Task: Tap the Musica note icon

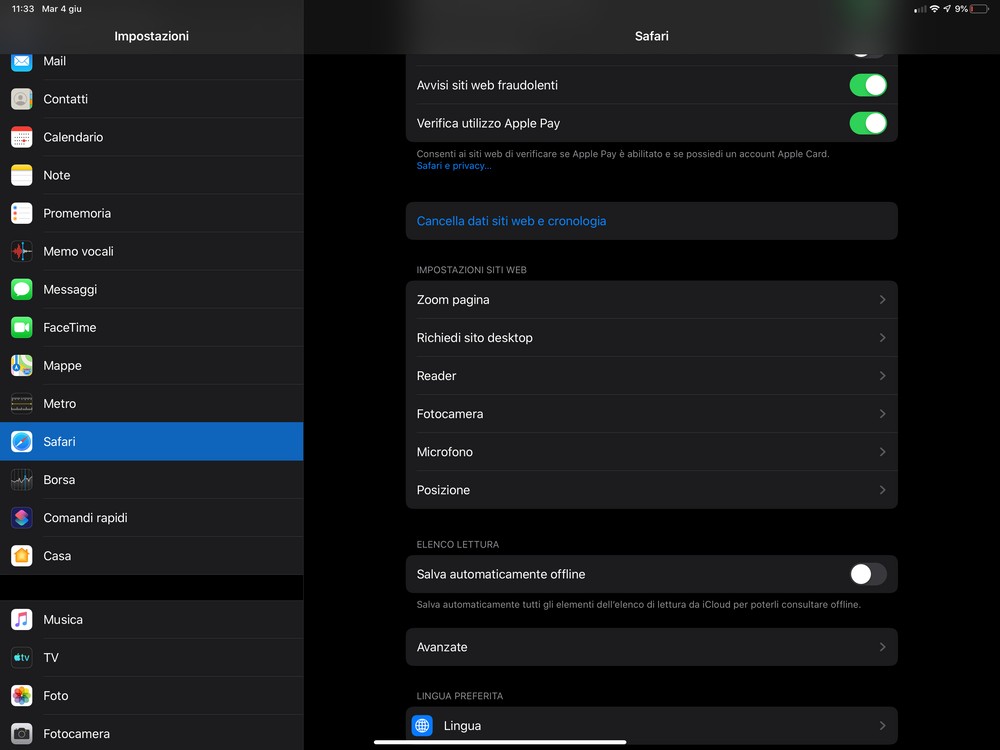Action: point(22,619)
